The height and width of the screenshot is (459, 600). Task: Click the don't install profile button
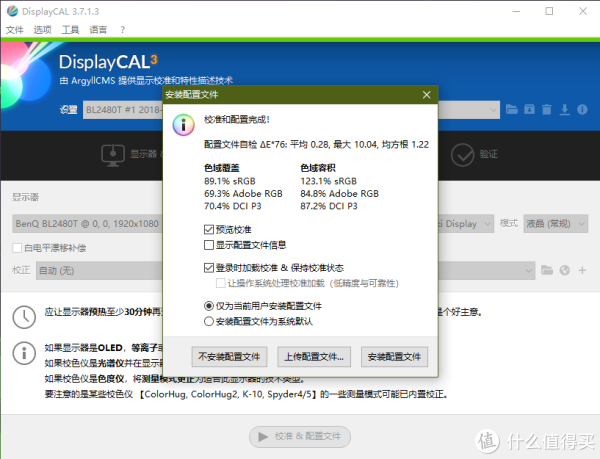click(229, 357)
